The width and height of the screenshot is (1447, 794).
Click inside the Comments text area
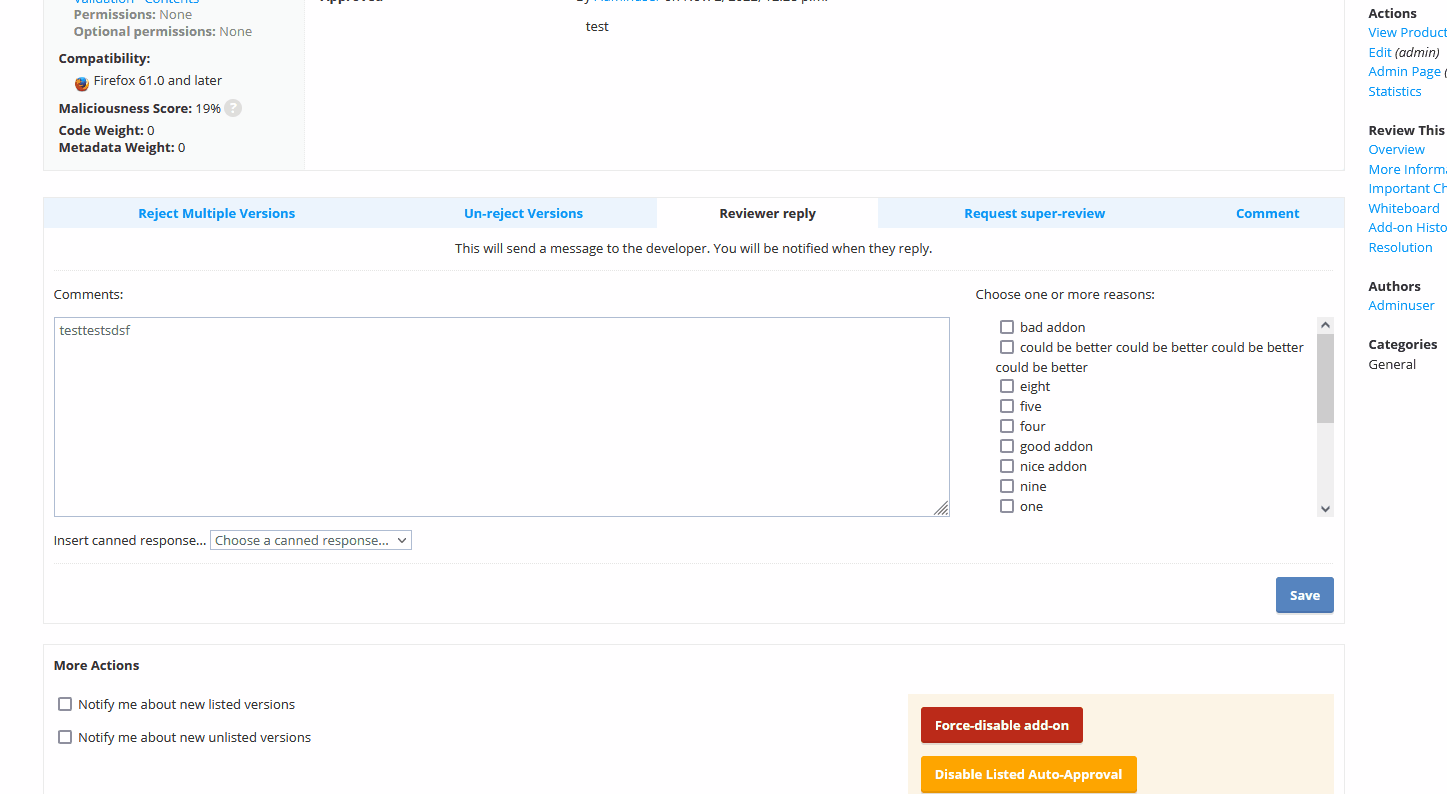(500, 417)
